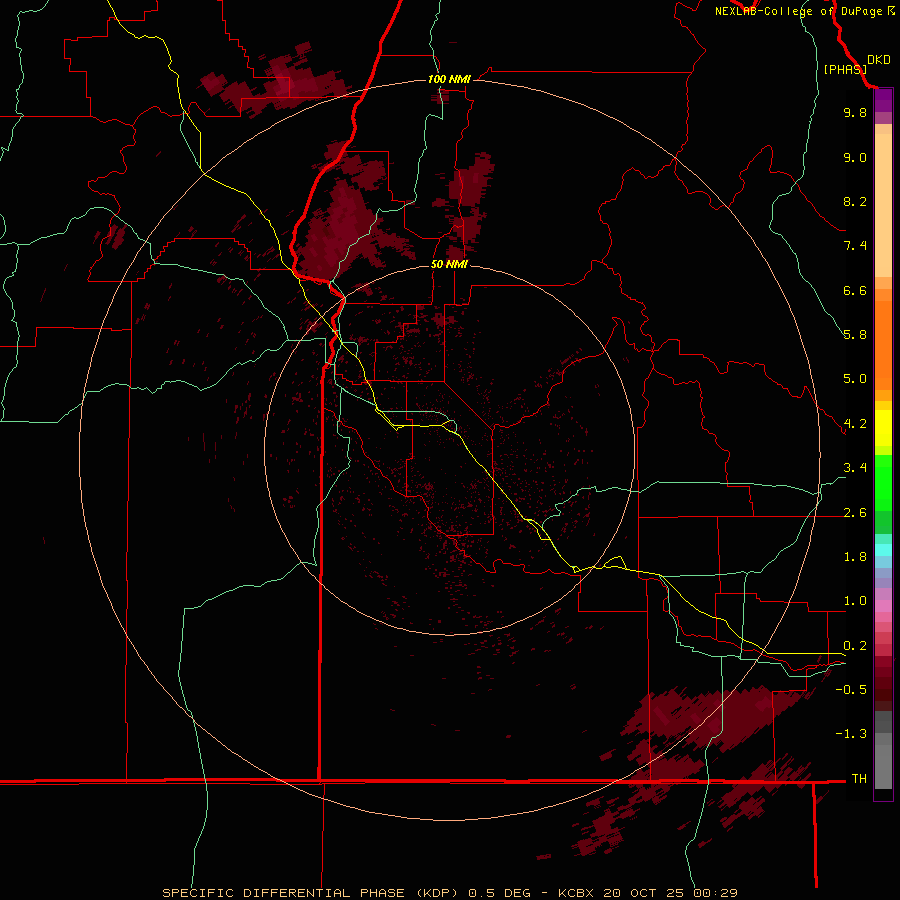This screenshot has width=900, height=900.
Task: Click the 100 NMI range ring label
Action: tap(449, 79)
